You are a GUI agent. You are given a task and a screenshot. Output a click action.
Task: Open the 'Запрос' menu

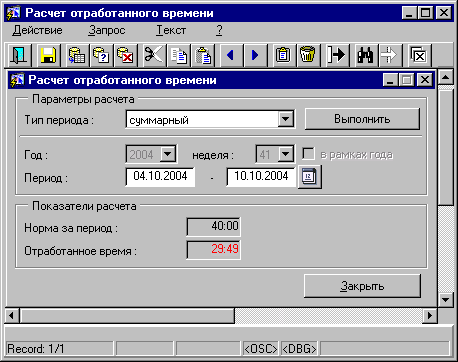pos(107,30)
